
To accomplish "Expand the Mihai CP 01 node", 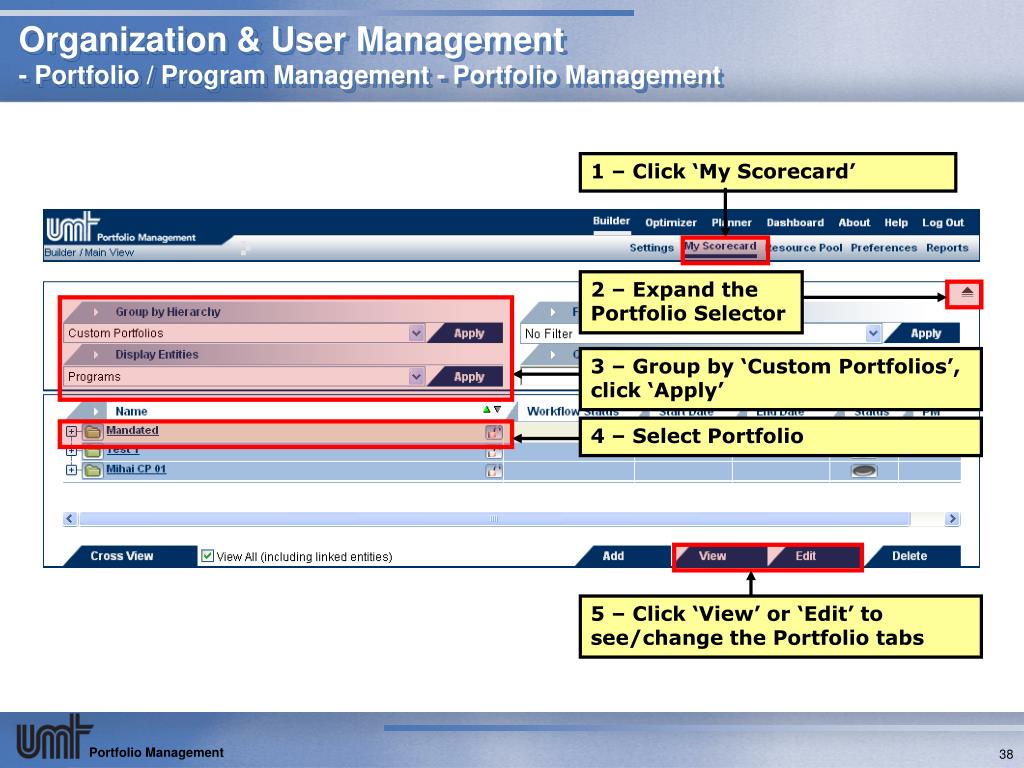I will pyautogui.click(x=71, y=470).
